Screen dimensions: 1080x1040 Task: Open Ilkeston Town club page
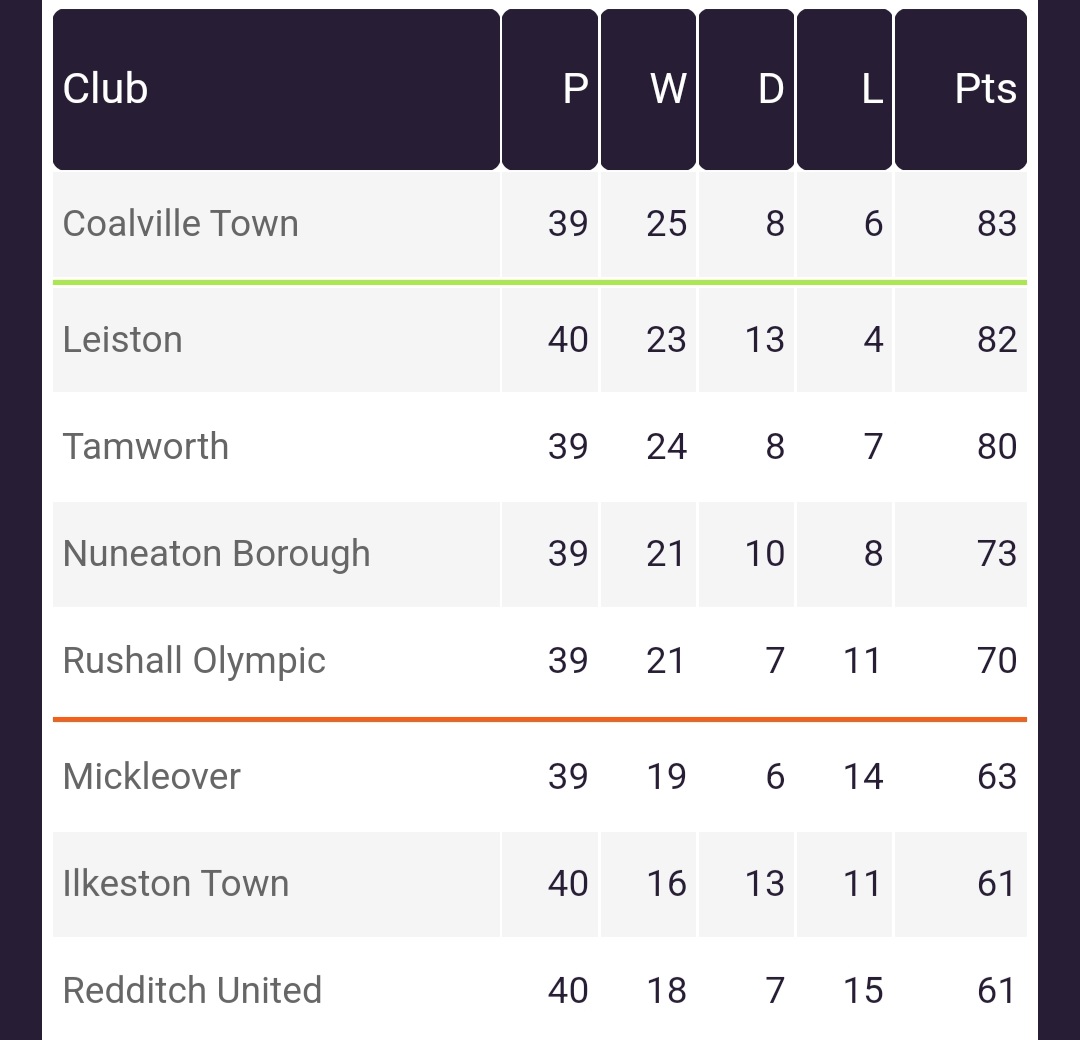click(176, 884)
